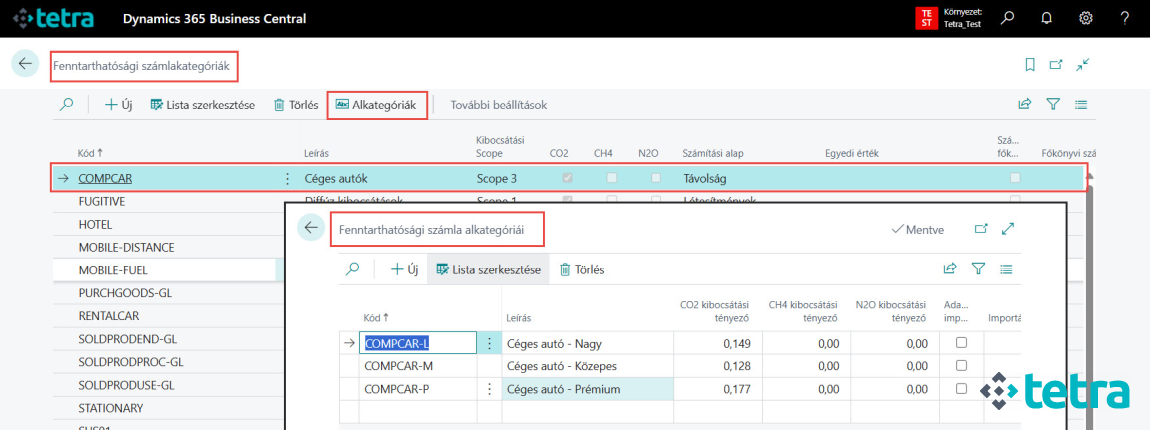The width and height of the screenshot is (1150, 430).
Task: Click Lista szerkesztése in the subcategories dialog
Action: click(487, 269)
